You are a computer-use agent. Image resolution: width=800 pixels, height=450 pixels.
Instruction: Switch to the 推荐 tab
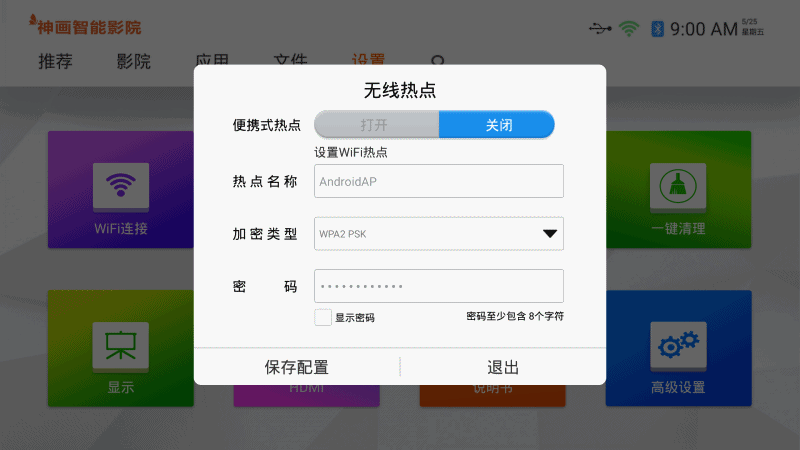(55, 61)
